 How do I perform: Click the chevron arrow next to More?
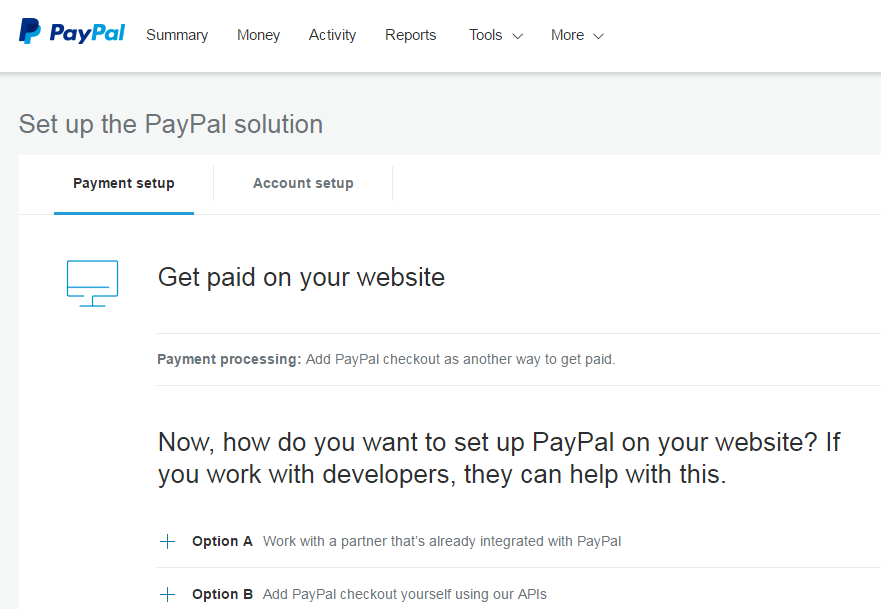click(598, 36)
